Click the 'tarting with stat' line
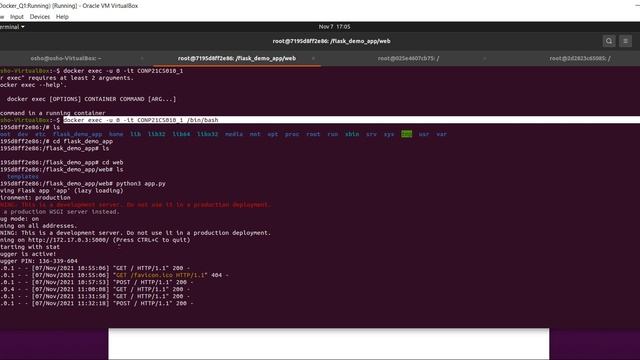 pyautogui.click(x=30, y=247)
